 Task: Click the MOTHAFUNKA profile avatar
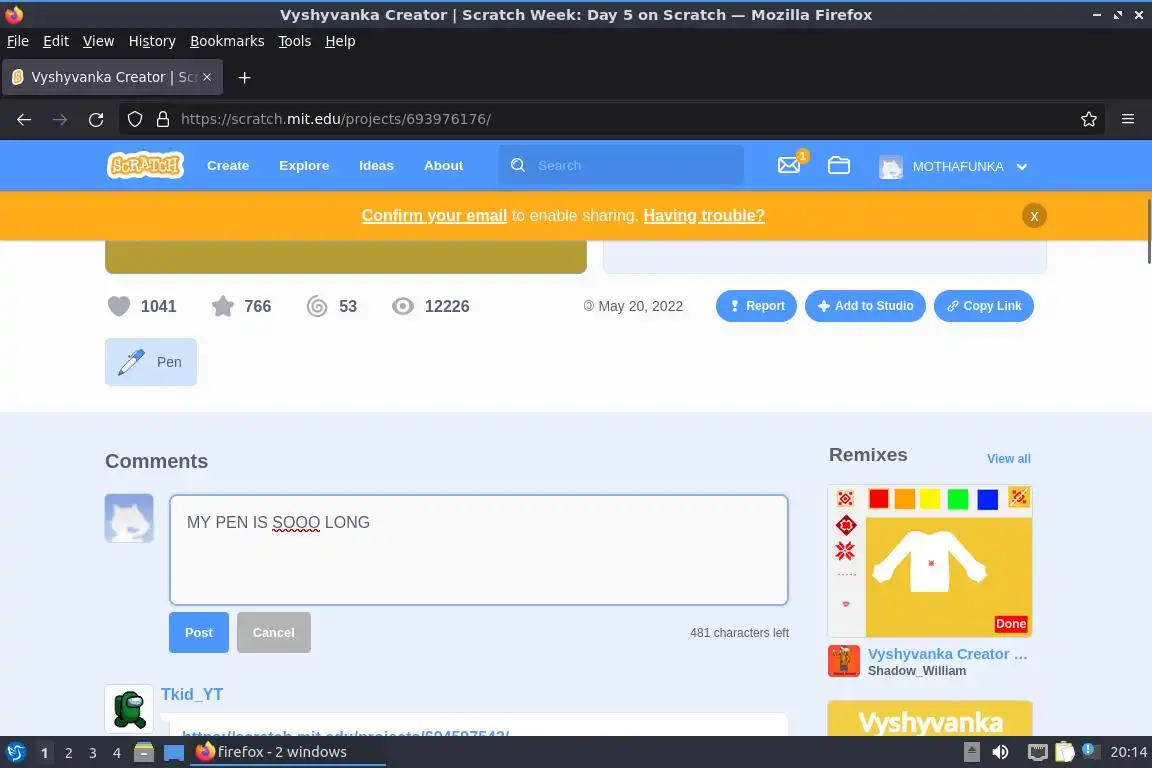(890, 167)
